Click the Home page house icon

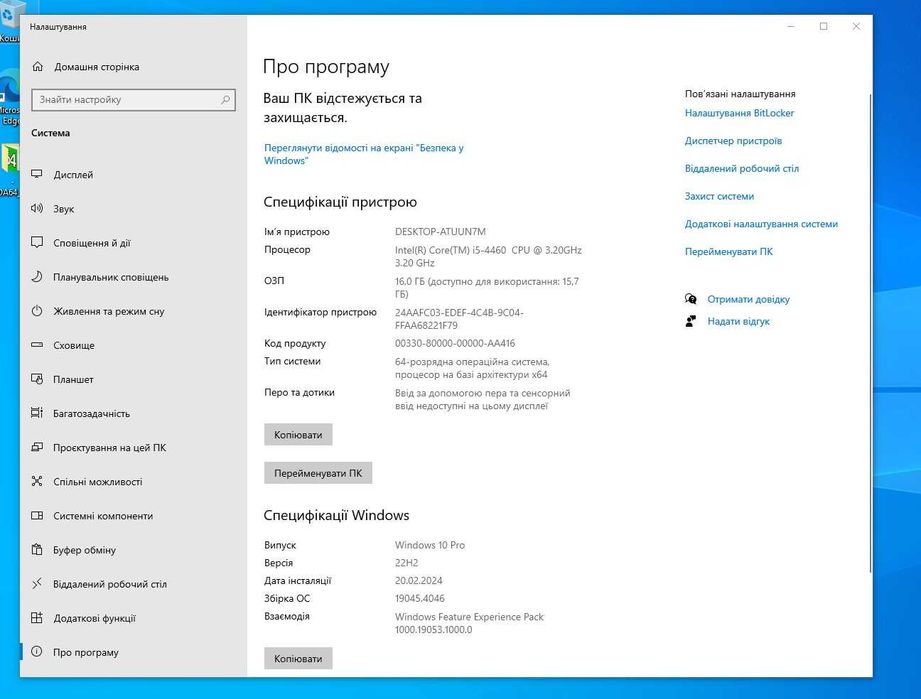click(x=38, y=66)
